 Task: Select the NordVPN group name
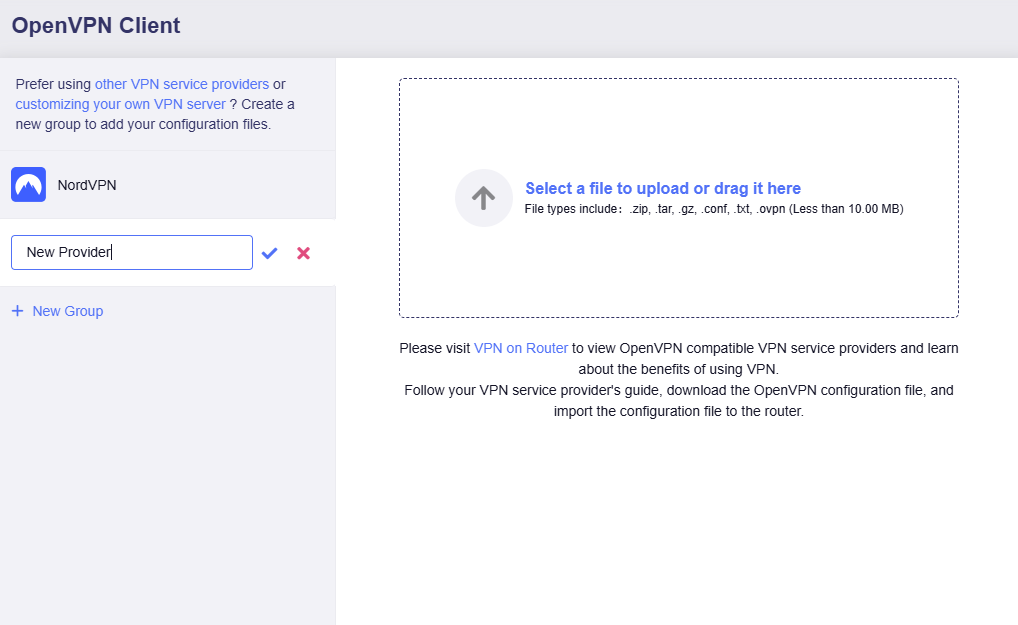click(x=87, y=185)
